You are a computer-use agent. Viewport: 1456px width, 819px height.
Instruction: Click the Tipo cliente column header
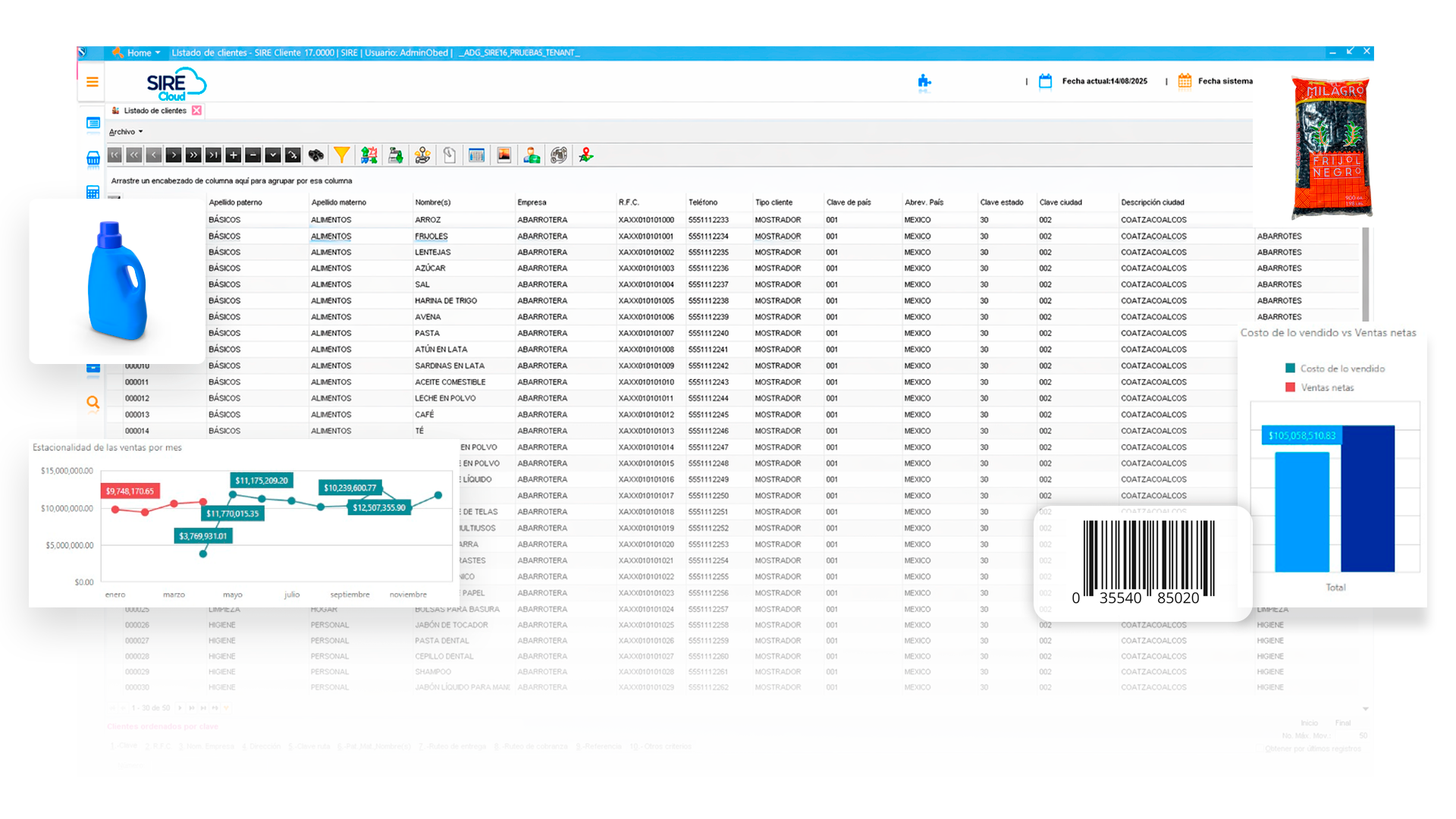[x=773, y=202]
